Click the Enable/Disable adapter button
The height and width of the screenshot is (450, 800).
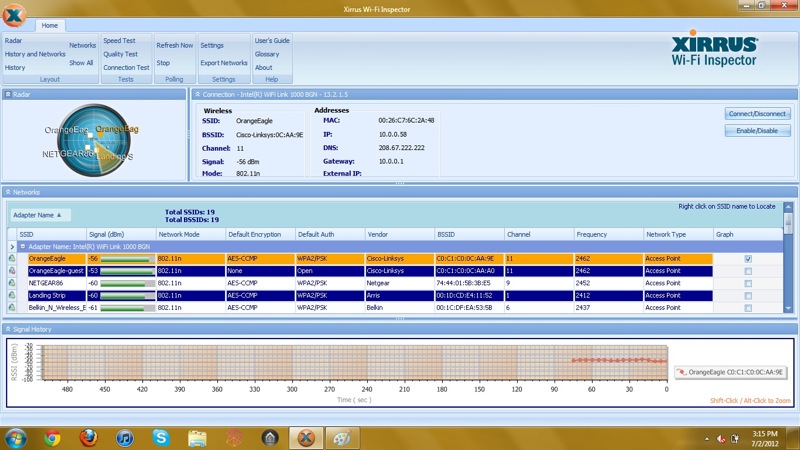(758, 131)
